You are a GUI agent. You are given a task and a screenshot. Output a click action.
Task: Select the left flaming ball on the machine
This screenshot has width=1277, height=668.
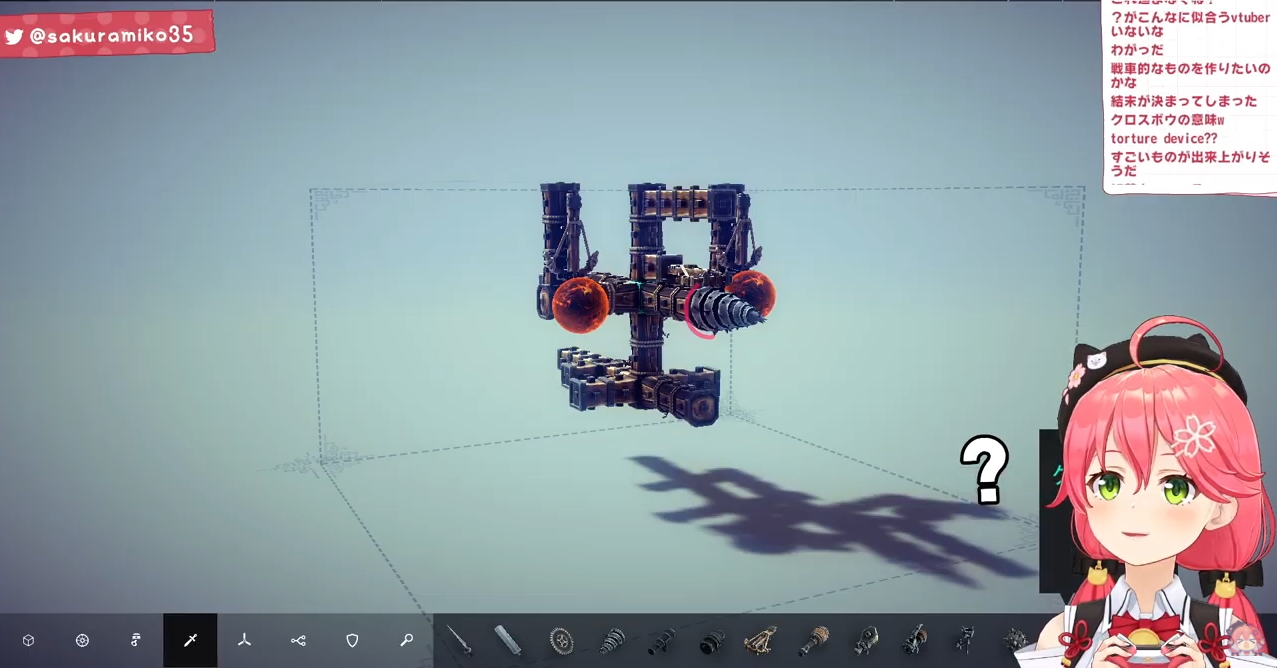pos(580,305)
